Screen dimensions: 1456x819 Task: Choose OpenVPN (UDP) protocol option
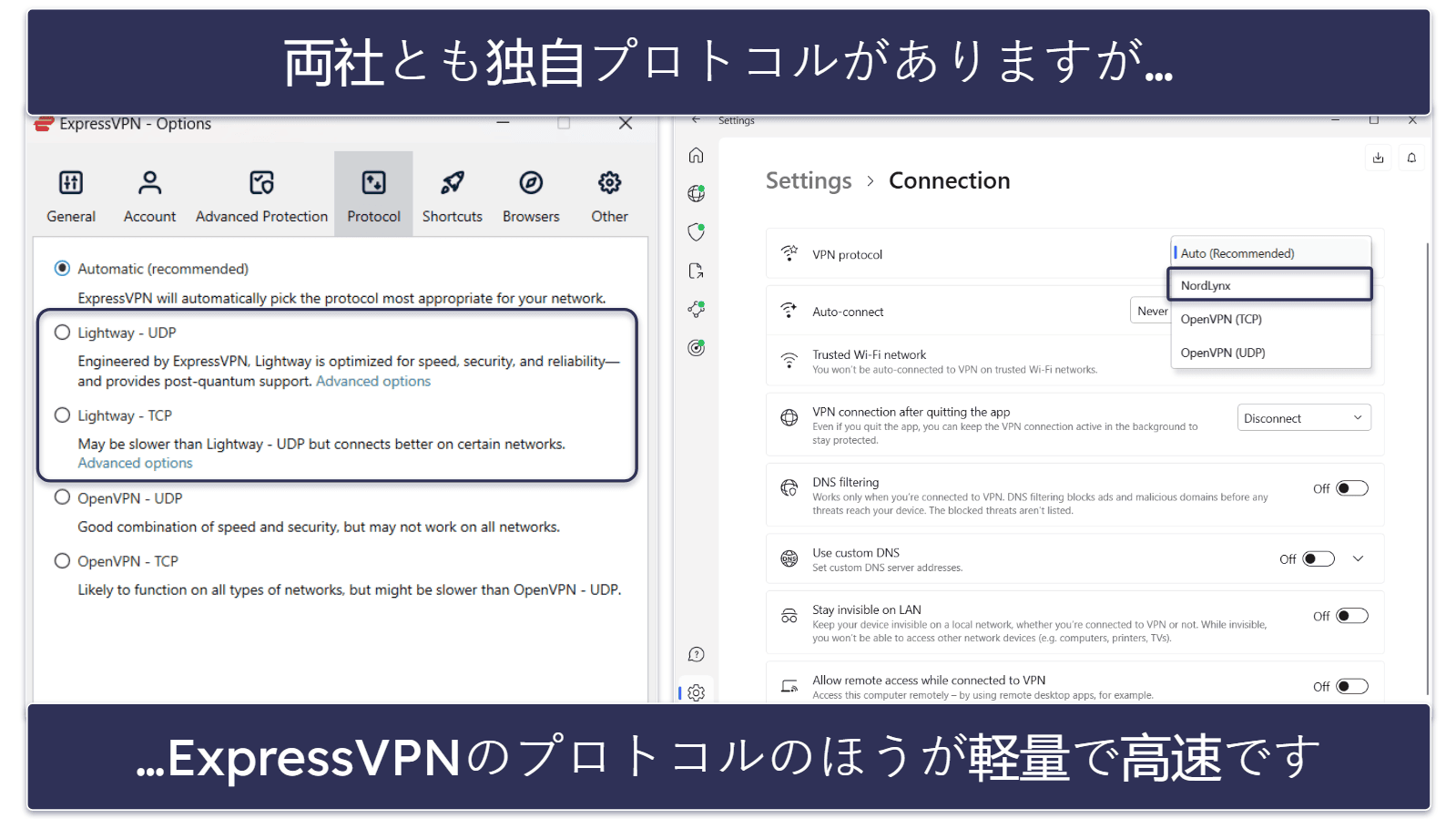1271,353
